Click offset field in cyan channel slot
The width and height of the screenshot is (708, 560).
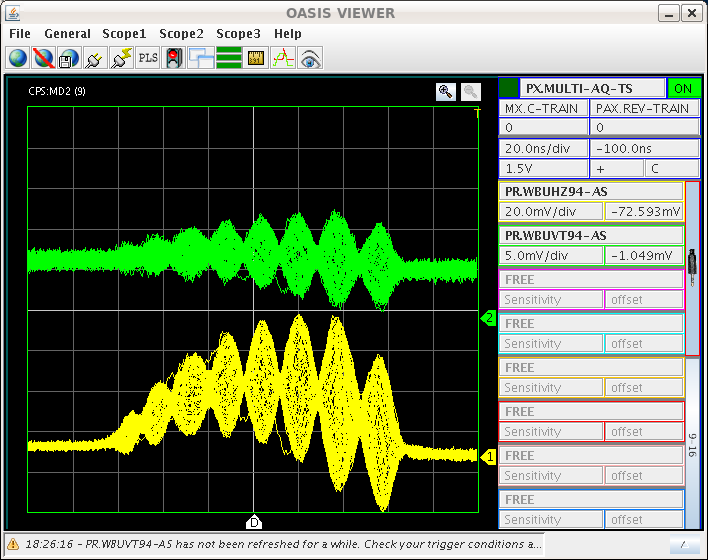pos(644,344)
